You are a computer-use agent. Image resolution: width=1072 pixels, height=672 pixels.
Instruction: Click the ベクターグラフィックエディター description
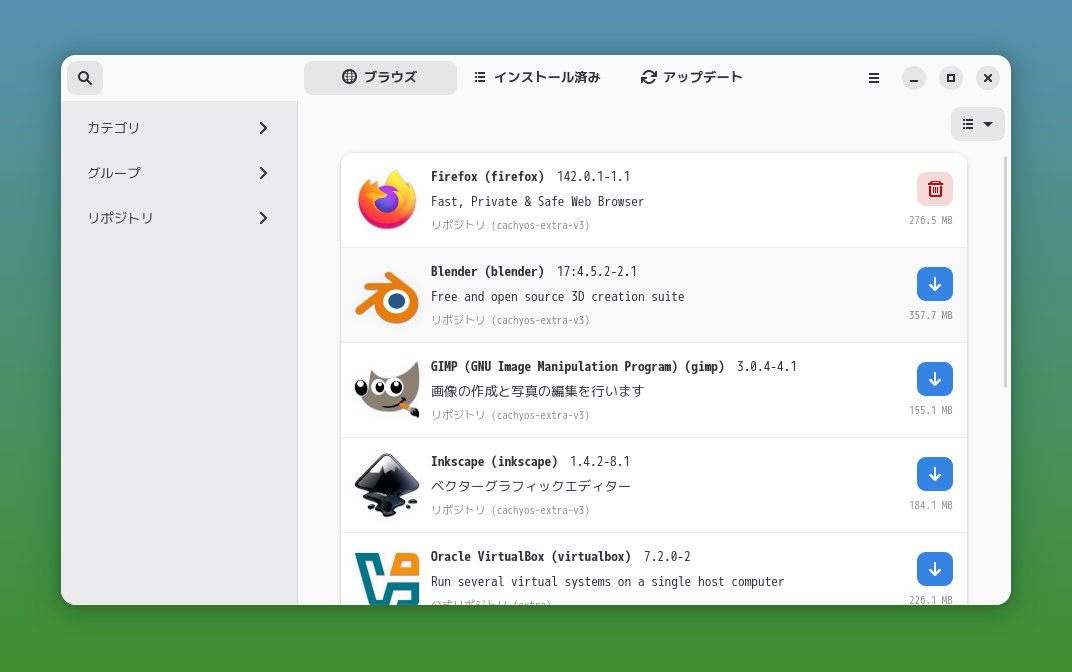(x=531, y=486)
